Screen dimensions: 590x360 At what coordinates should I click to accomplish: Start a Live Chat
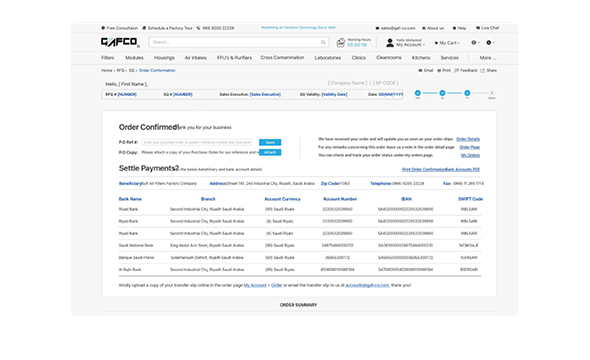tap(488, 28)
